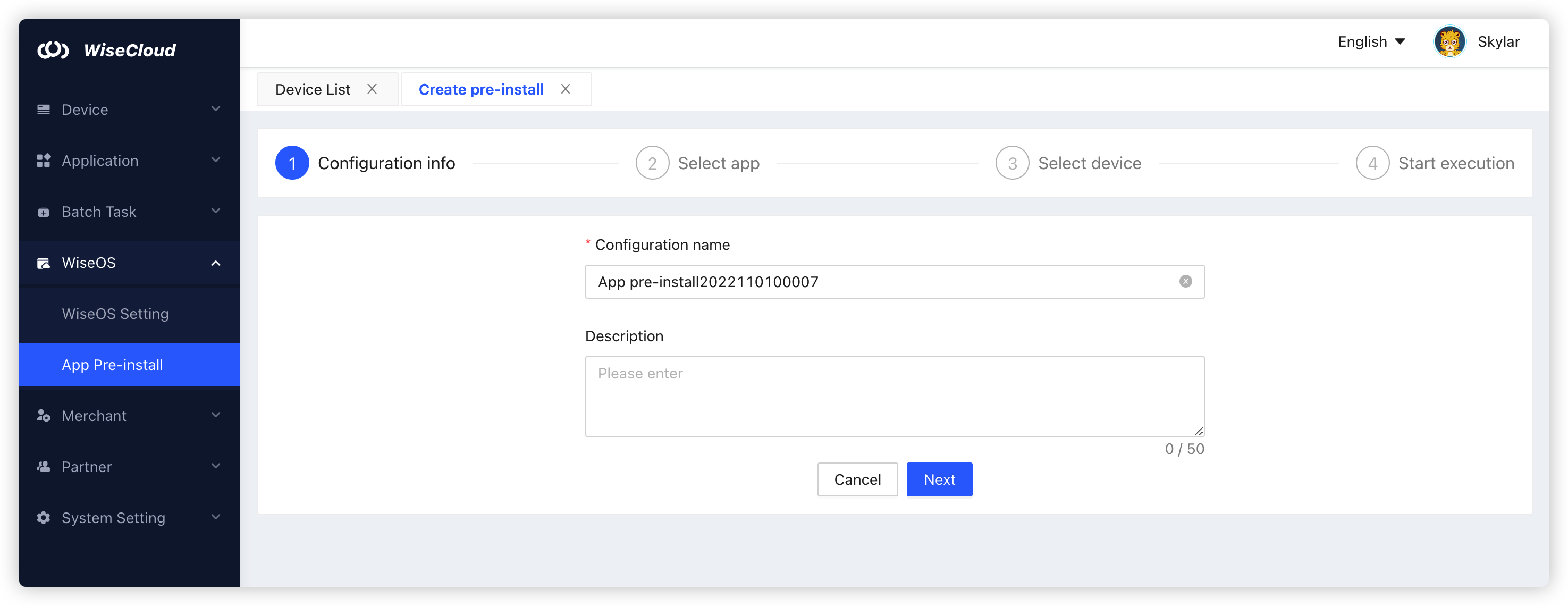Click the System Setting gear icon
Screen dimensions: 1568x606
[x=43, y=518]
